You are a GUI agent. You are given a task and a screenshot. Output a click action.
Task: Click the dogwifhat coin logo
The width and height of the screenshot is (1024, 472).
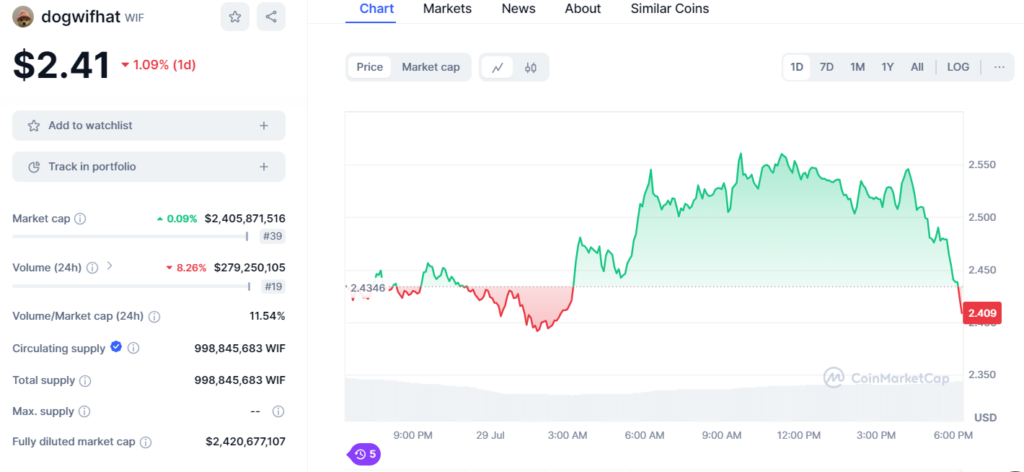point(23,17)
